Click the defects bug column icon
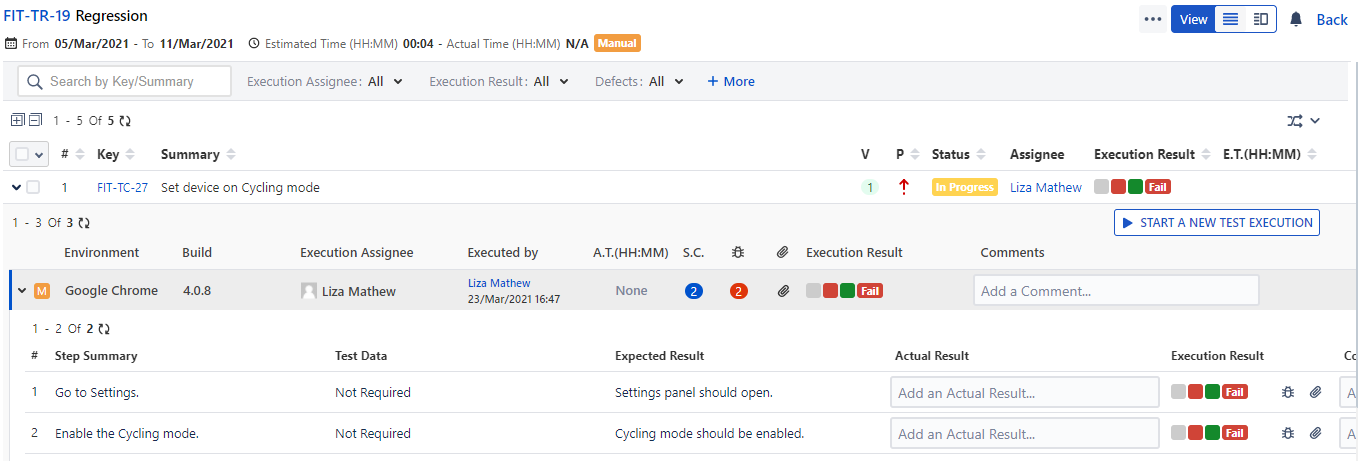The width and height of the screenshot is (1358, 461). click(738, 253)
